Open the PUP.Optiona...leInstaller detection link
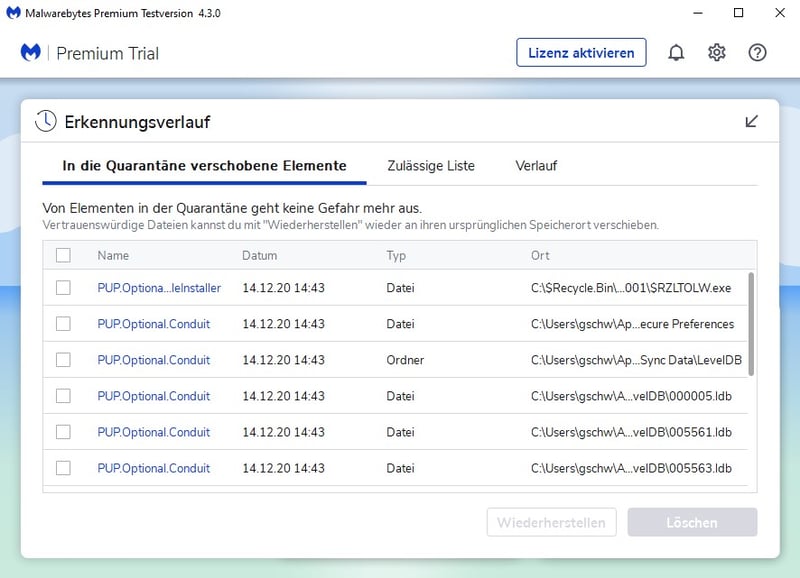This screenshot has width=800, height=578. click(x=159, y=288)
